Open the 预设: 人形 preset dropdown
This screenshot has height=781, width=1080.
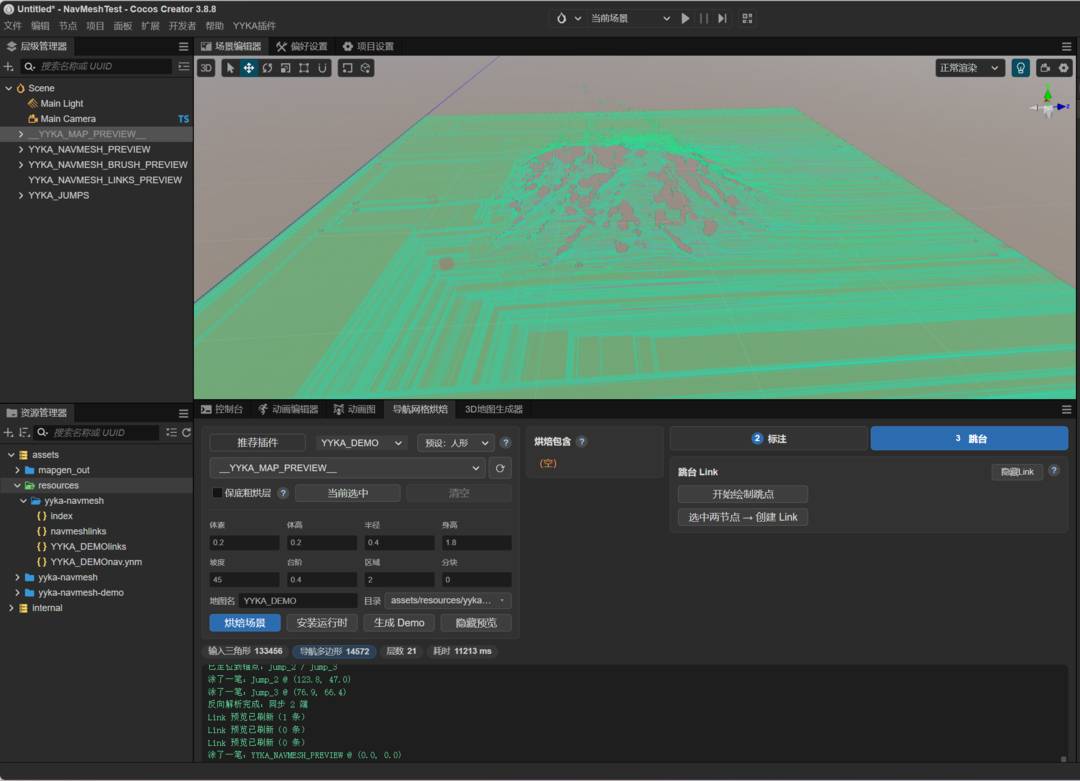pos(456,443)
